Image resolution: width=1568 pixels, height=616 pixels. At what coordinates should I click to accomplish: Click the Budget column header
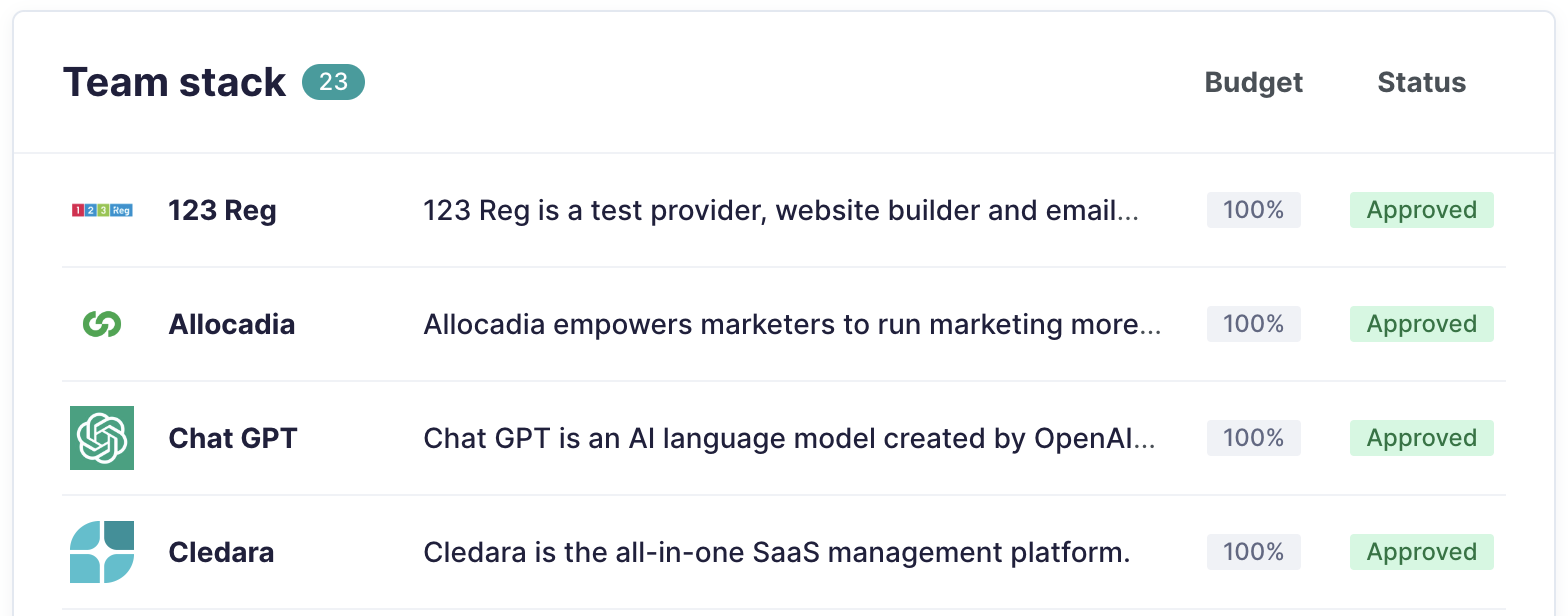click(x=1254, y=82)
